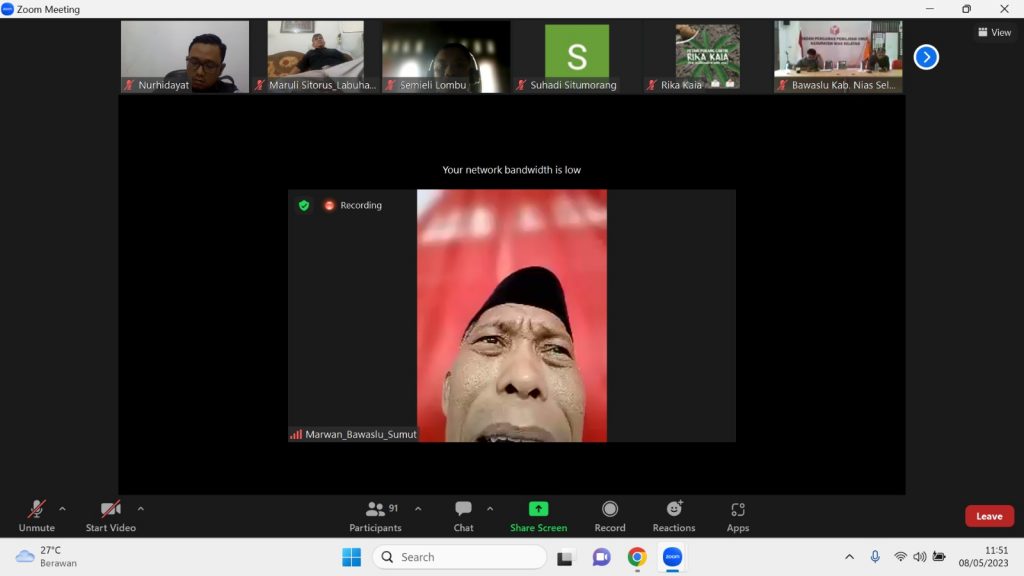1024x576 pixels.
Task: Expand the arrow next to Participants
Action: [x=418, y=508]
